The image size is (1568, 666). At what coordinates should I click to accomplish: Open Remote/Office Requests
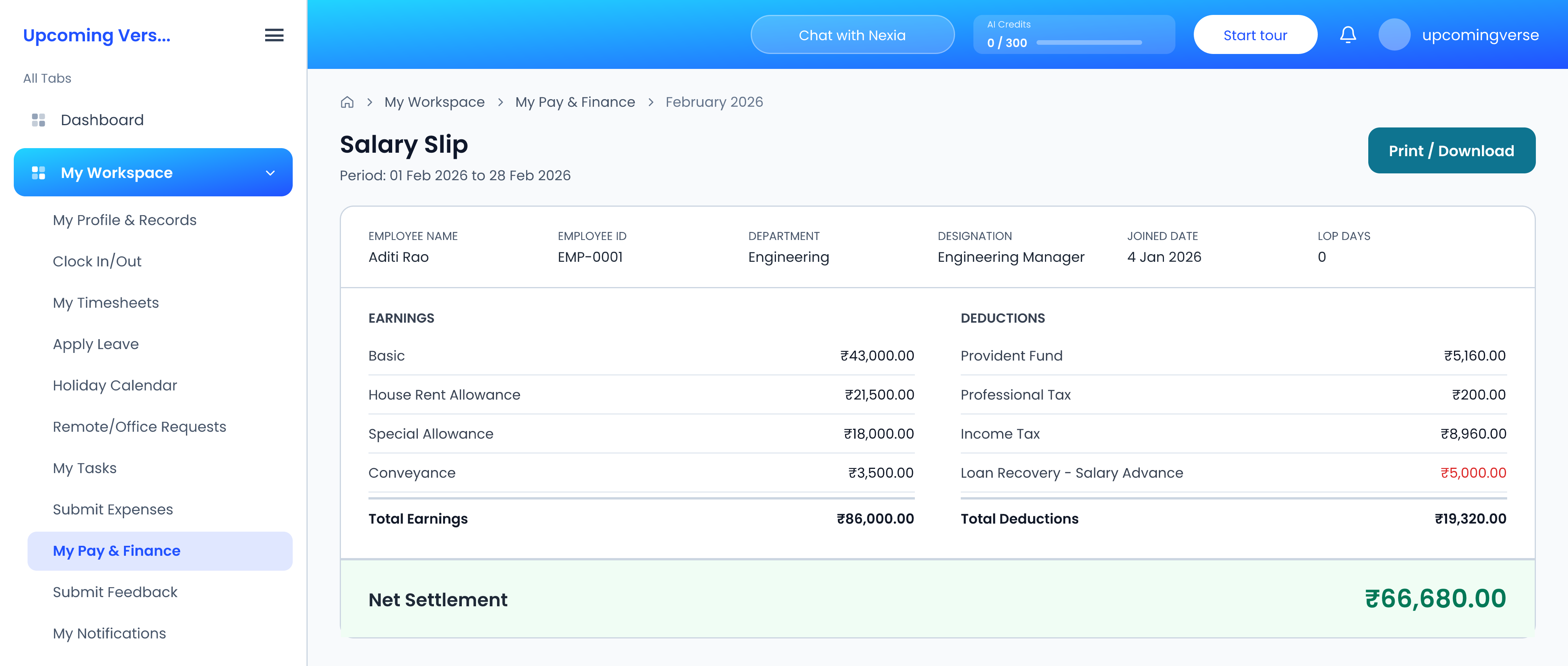tap(139, 427)
